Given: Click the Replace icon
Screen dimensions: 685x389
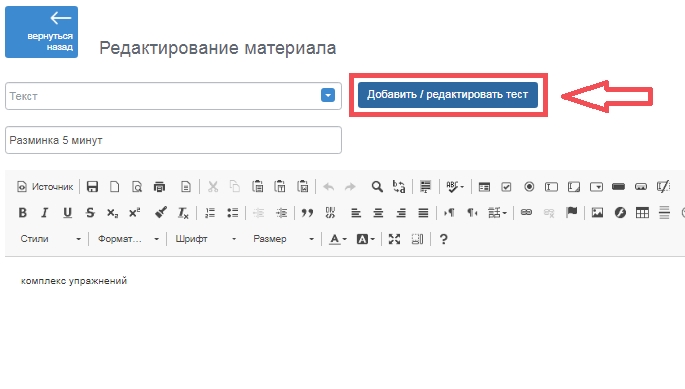Looking at the screenshot, I should (399, 187).
